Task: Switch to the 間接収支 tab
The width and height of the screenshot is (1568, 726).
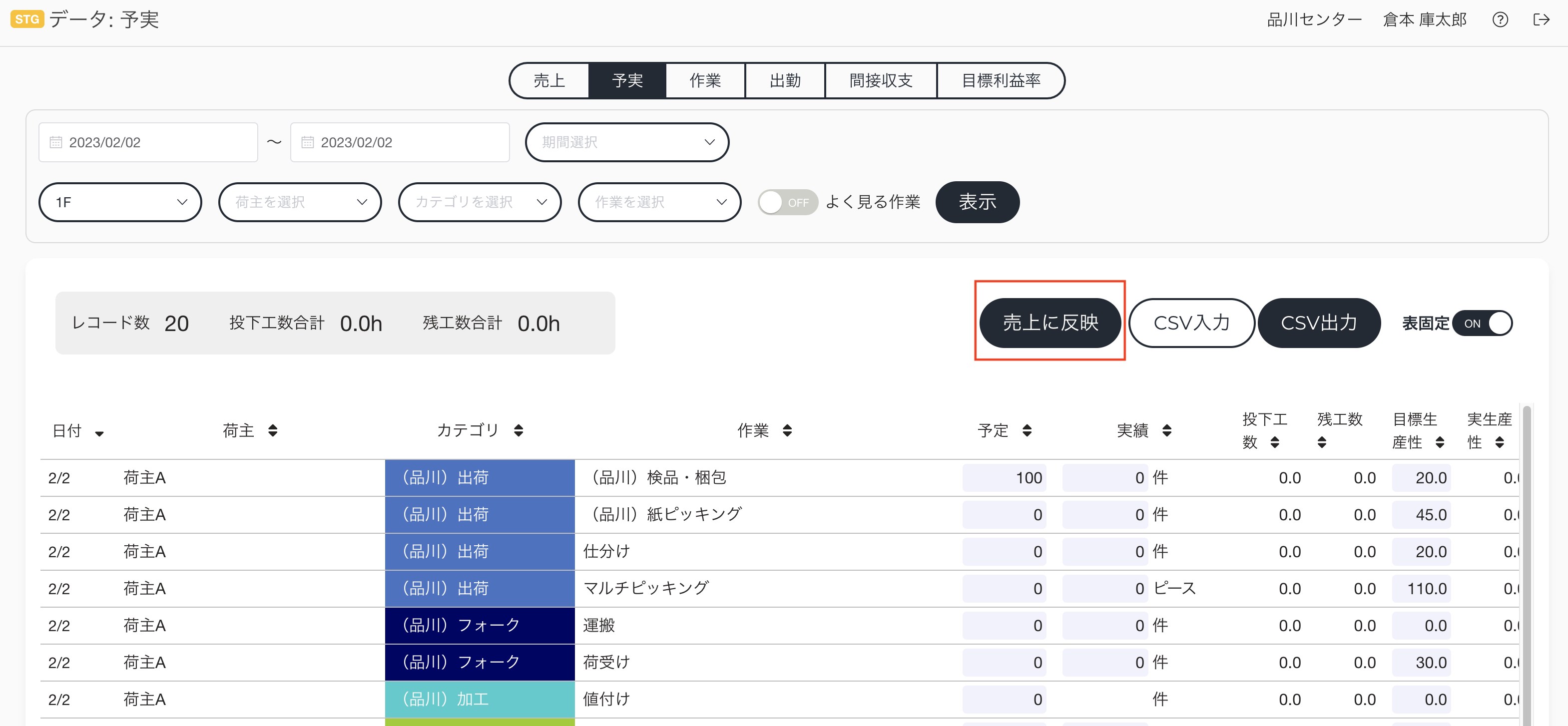Action: 881,80
